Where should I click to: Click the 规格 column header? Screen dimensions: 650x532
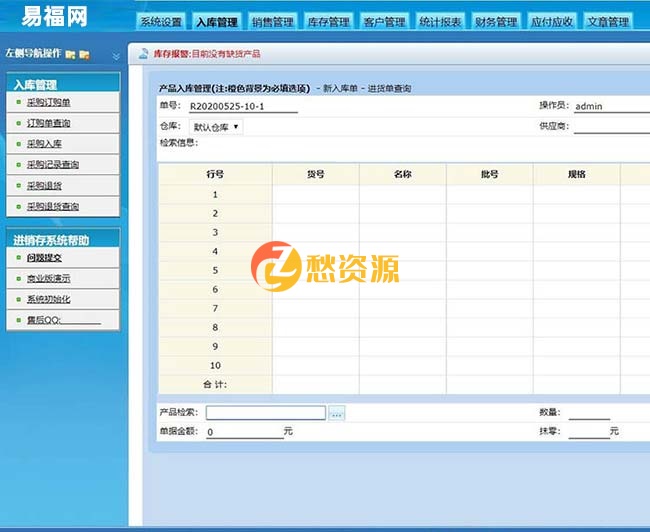coord(577,174)
